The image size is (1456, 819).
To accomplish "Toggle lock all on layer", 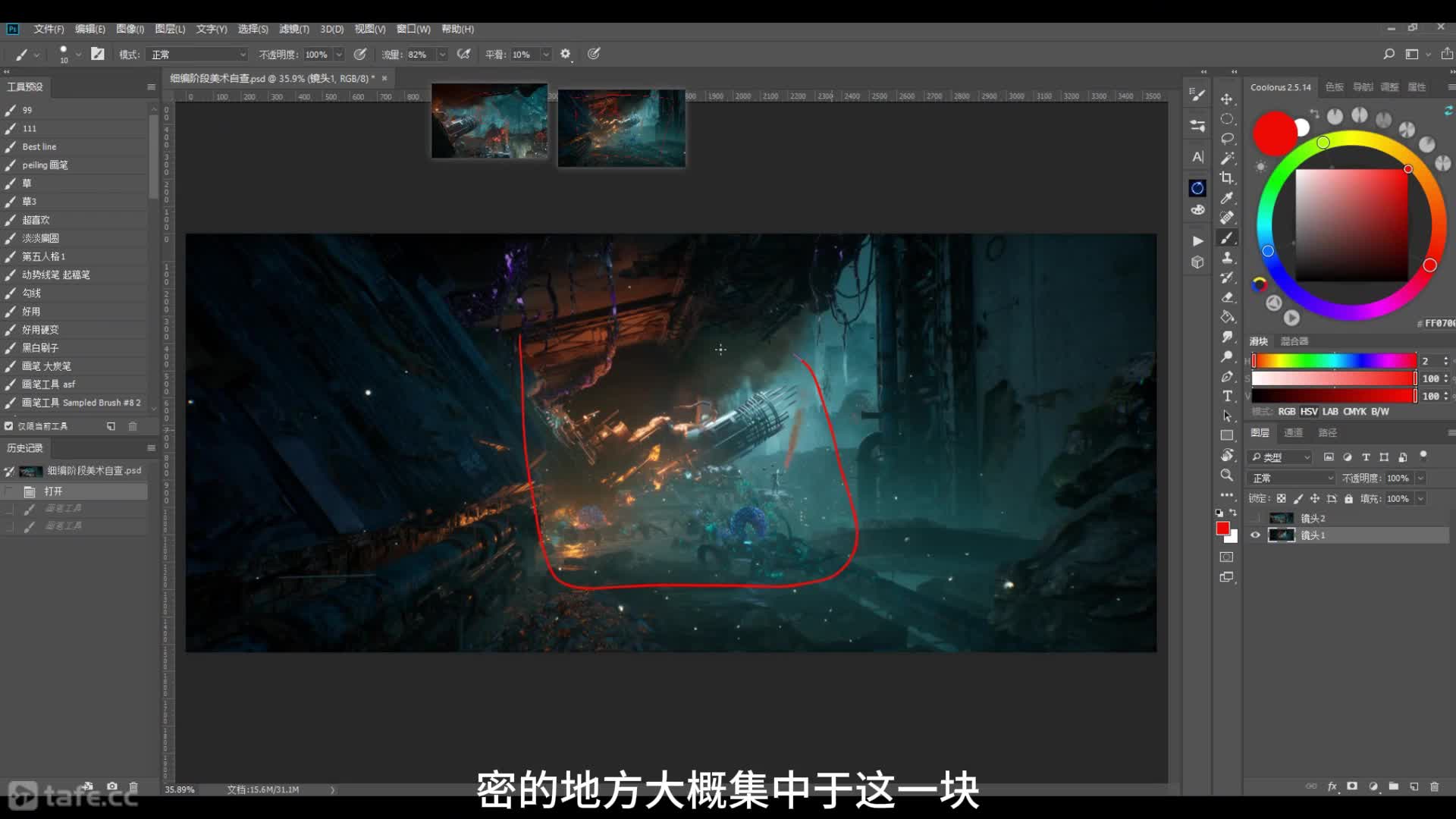I will pyautogui.click(x=1348, y=498).
